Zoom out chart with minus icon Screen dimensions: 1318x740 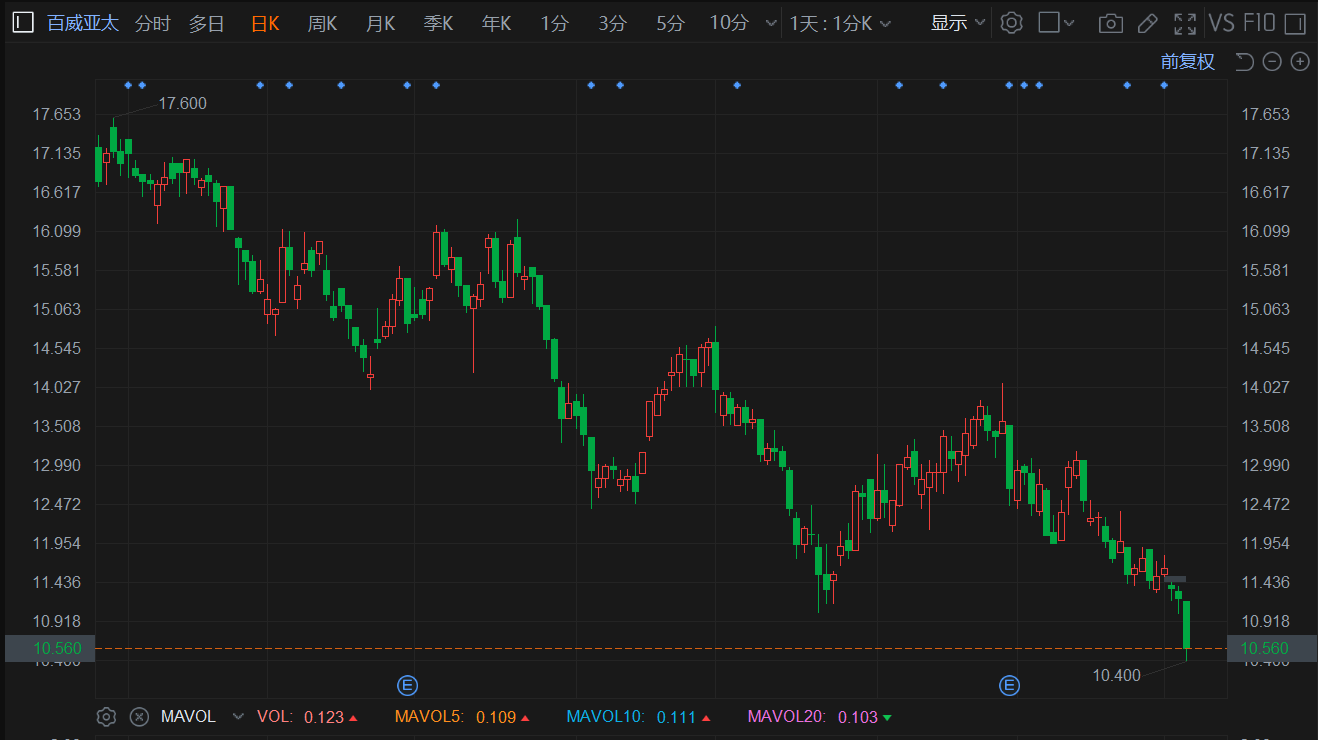point(1272,62)
